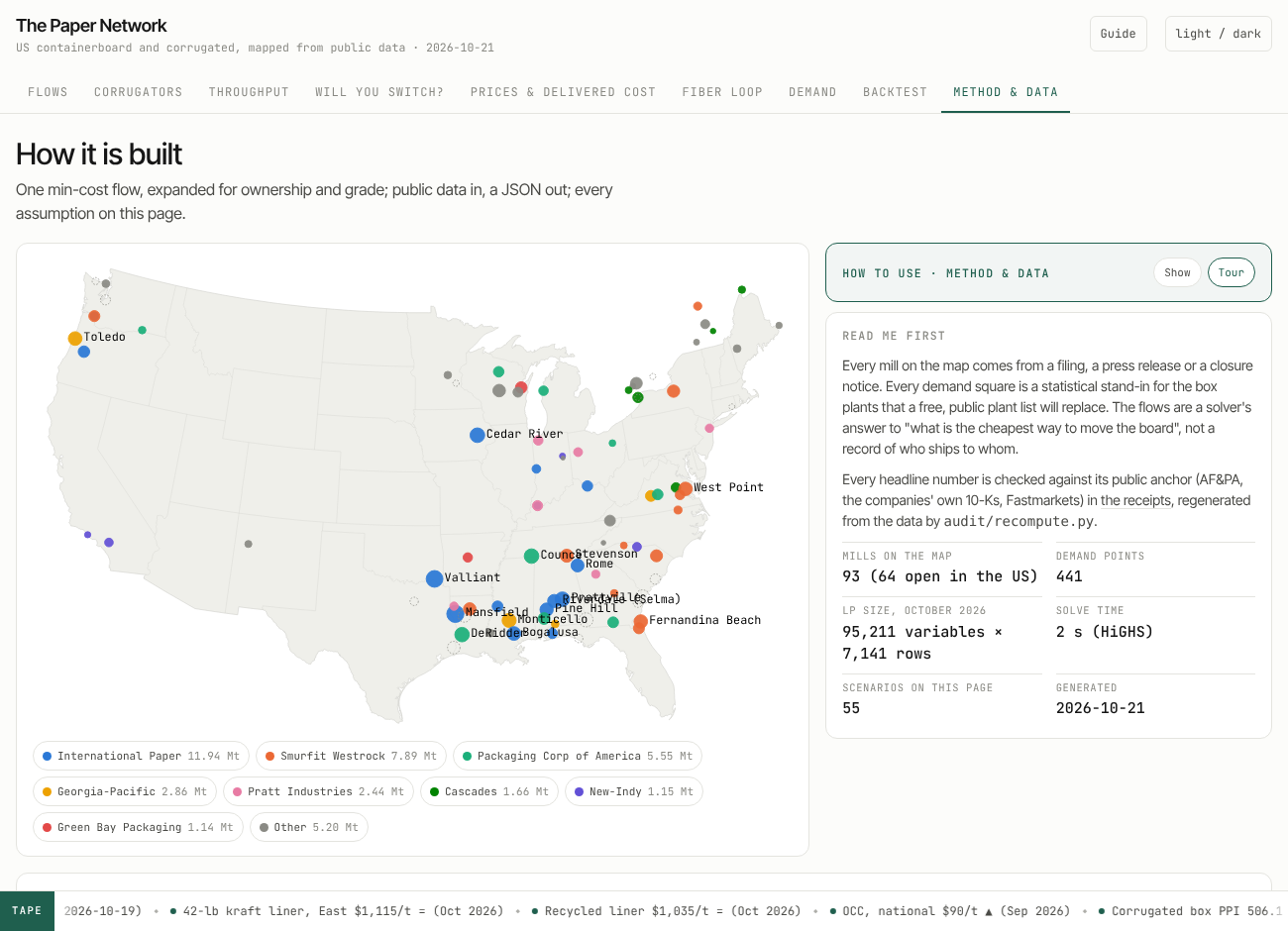Toggle Smurfit Westrock legend chip
The height and width of the screenshot is (931, 1288).
click(352, 756)
